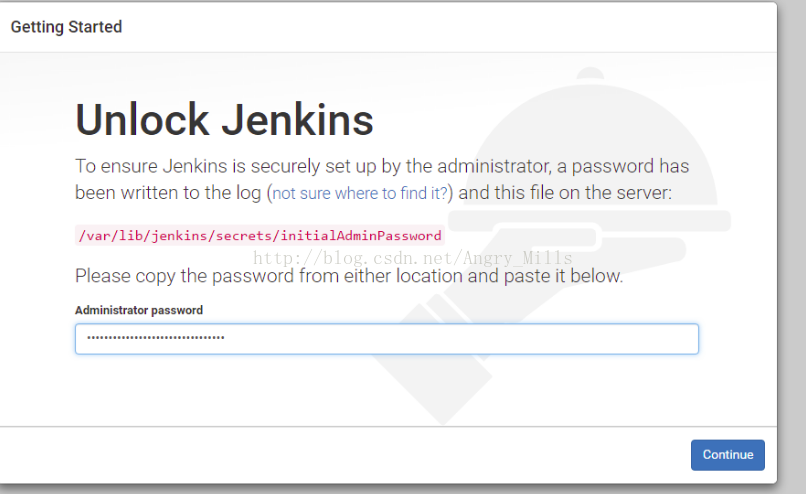Click the initialAdminPassword file path code
This screenshot has width=806, height=494.
pos(260,235)
